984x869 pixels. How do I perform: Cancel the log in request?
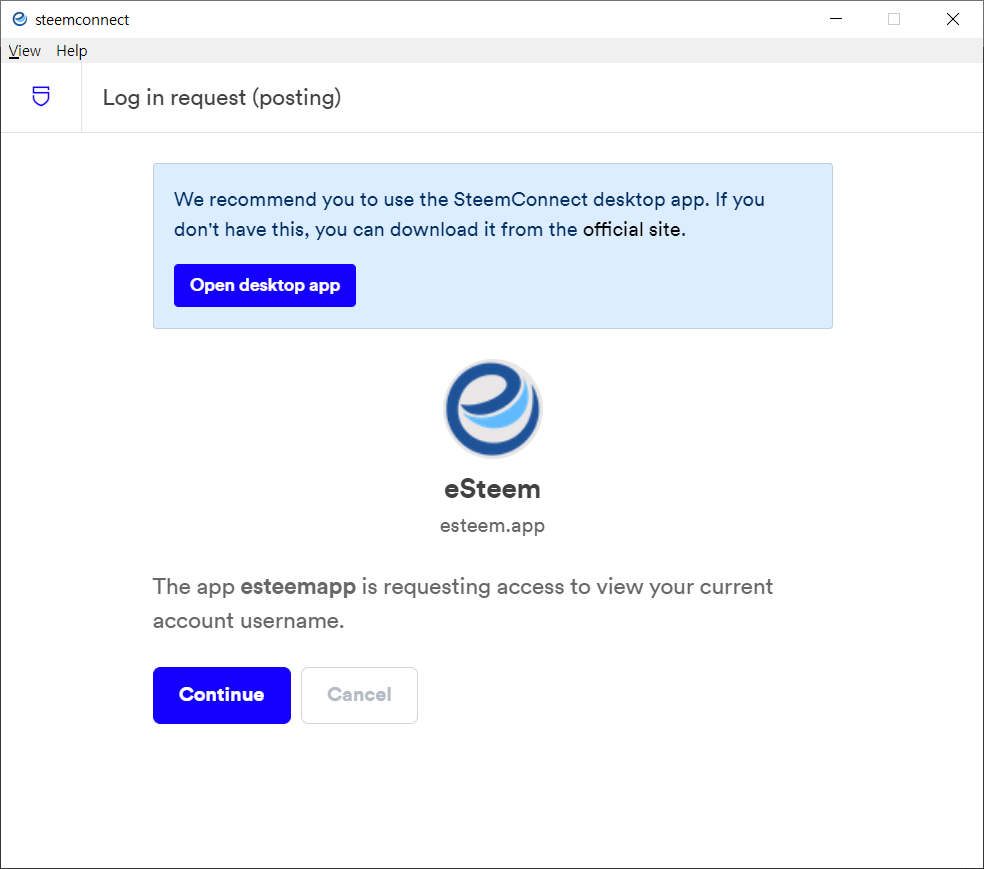pos(359,695)
